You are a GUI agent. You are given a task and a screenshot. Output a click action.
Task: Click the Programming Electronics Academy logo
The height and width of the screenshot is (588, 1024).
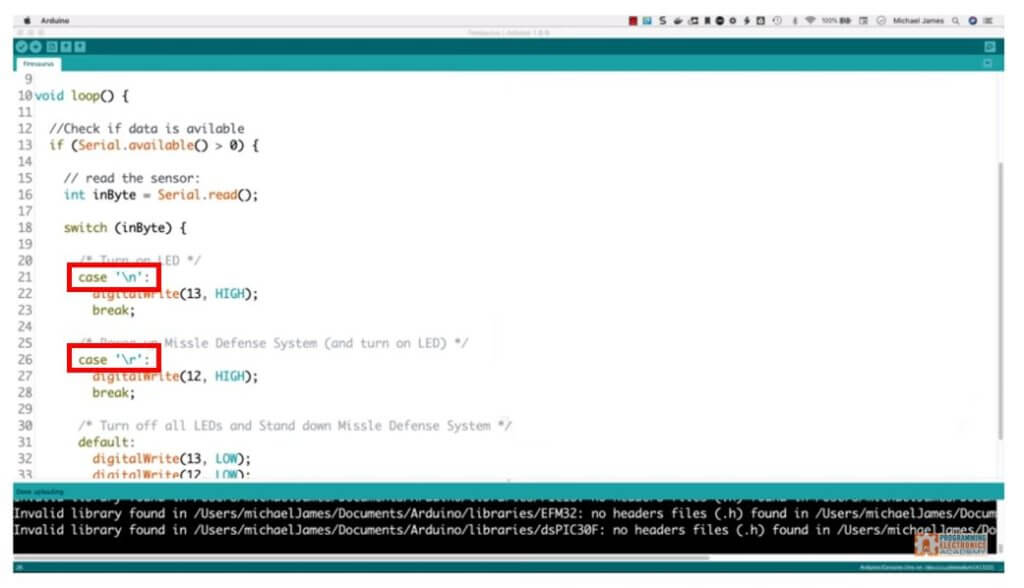950,545
